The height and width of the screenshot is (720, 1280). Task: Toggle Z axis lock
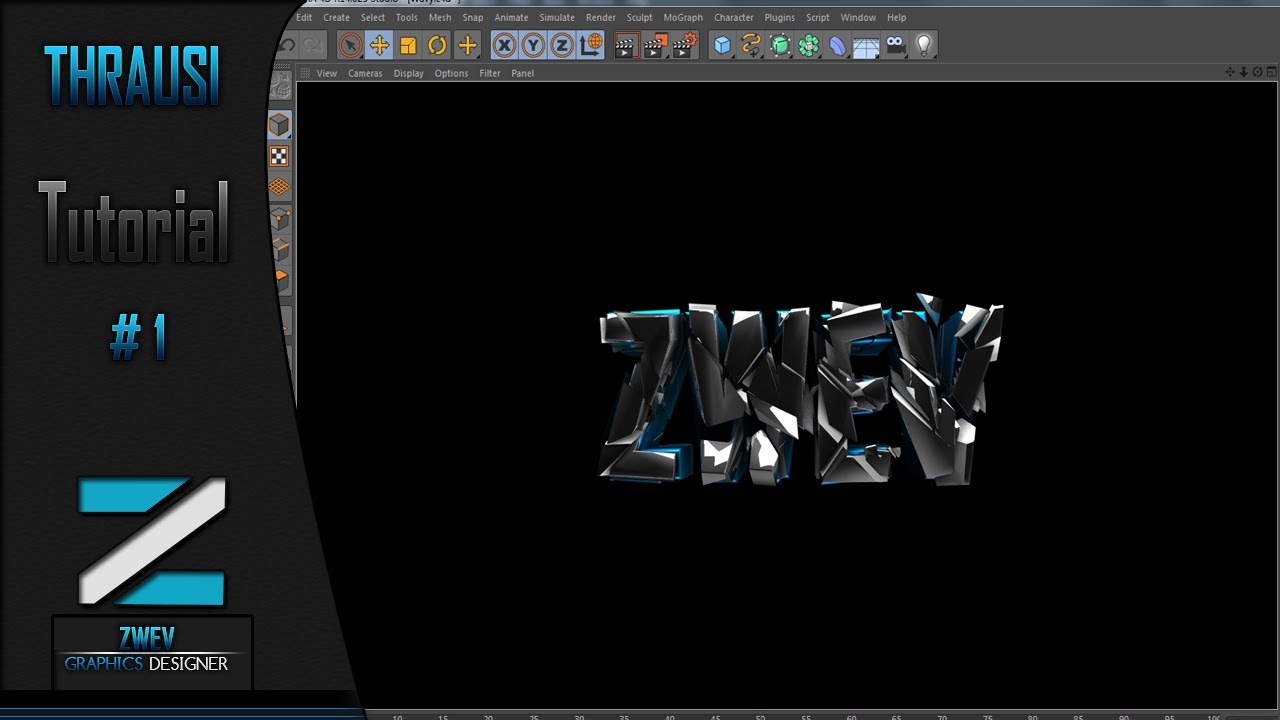562,45
